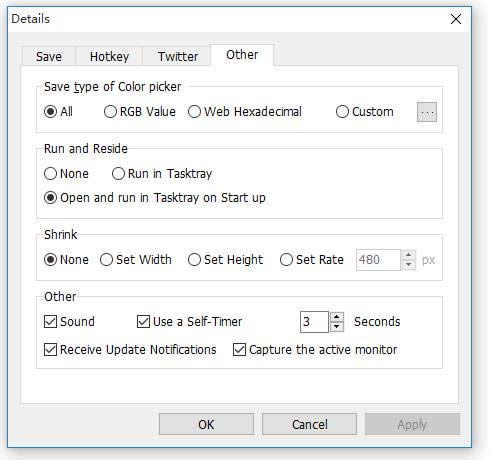Screen dimensions: 490x460
Task: Open custom color format ellipsis button
Action: pyautogui.click(x=427, y=112)
